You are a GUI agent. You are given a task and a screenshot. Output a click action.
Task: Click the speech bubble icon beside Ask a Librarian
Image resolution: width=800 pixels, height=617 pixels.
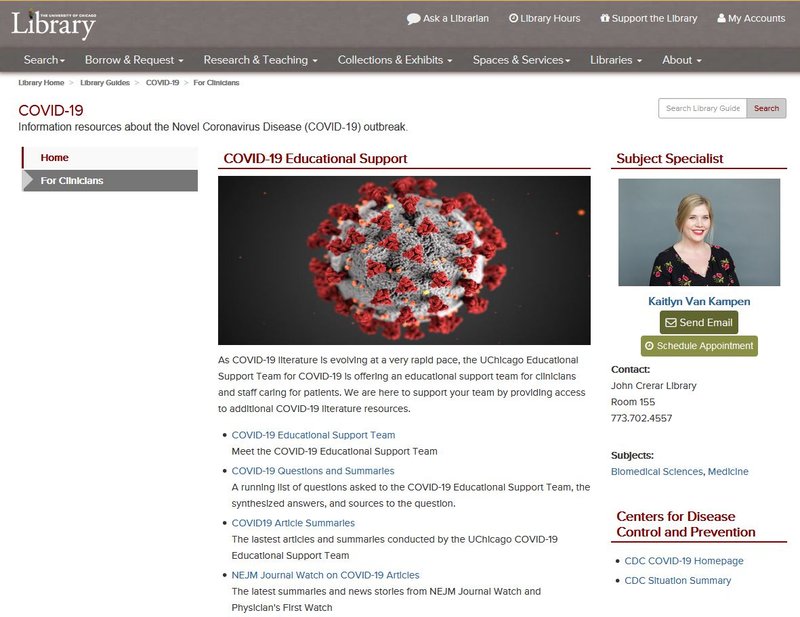pyautogui.click(x=413, y=19)
